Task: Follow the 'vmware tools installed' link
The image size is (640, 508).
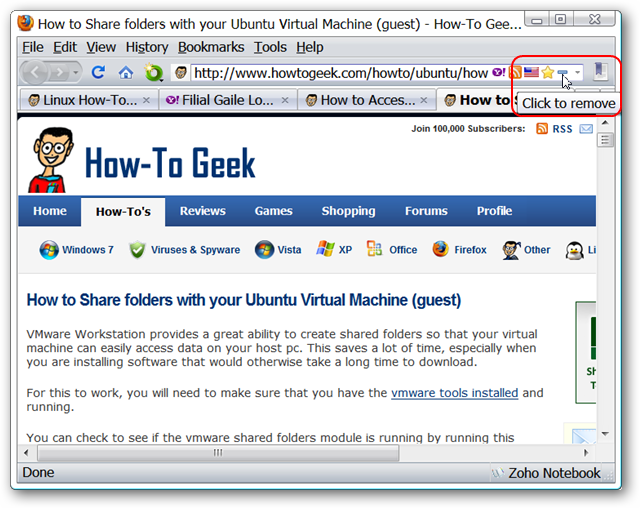Action: point(455,393)
